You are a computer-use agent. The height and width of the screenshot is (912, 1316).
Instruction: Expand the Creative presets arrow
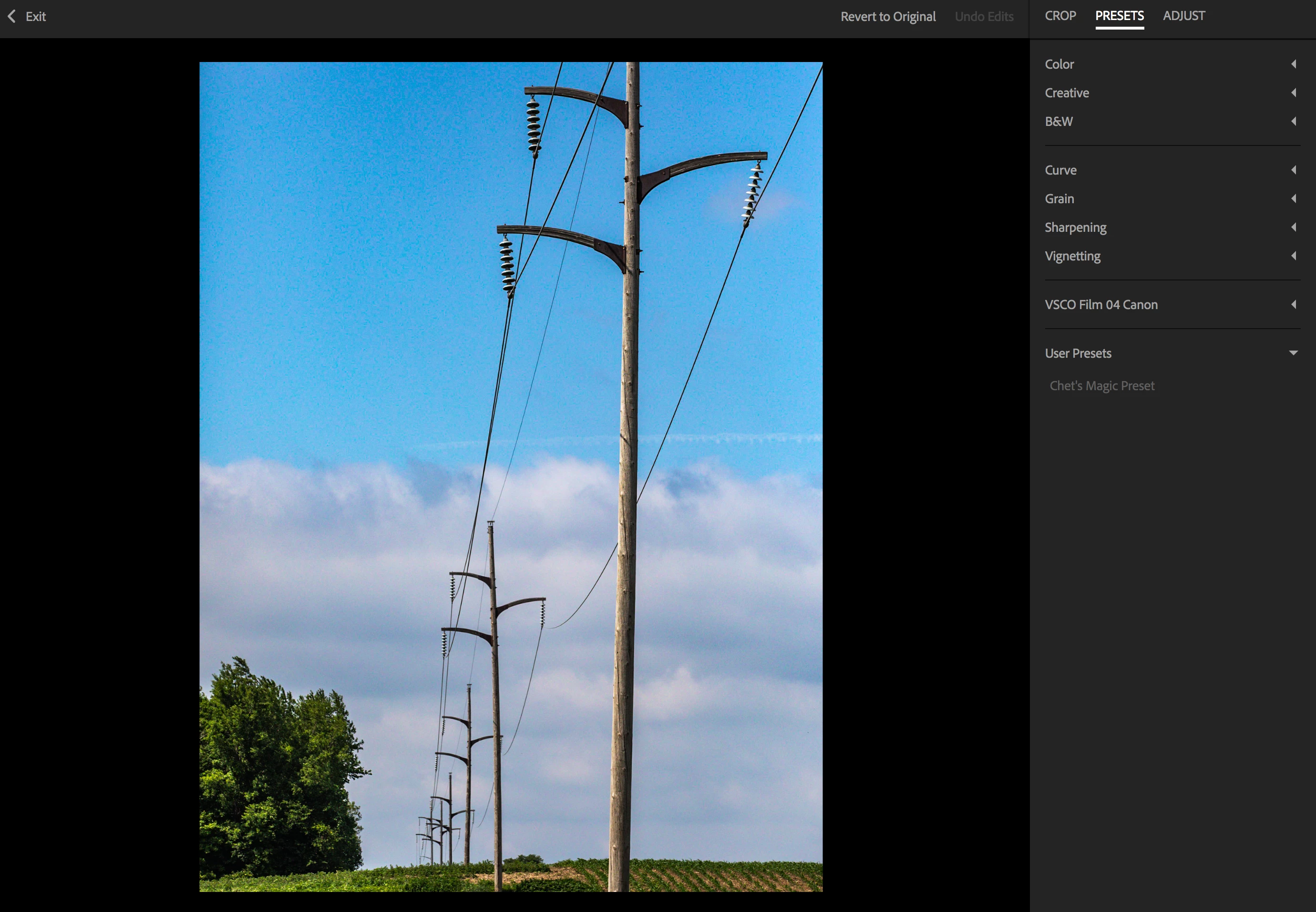tap(1294, 93)
